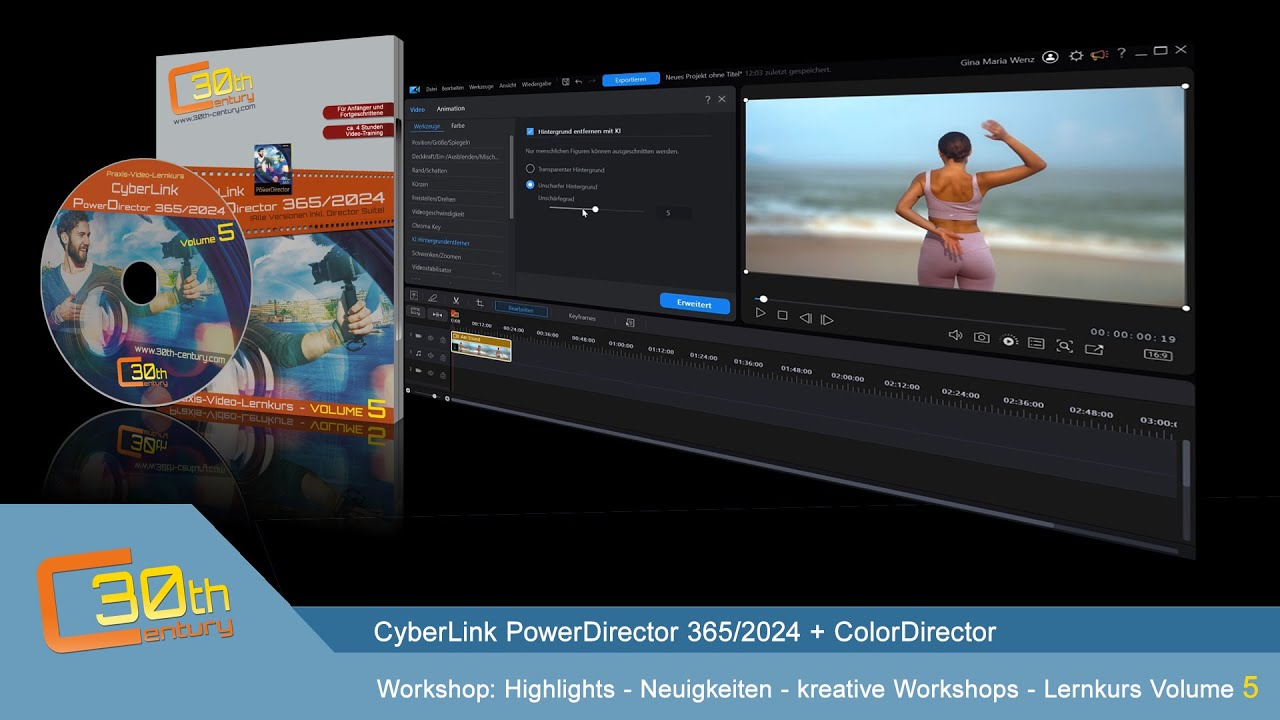Open the Werkzeuge menu in menu bar

click(481, 86)
